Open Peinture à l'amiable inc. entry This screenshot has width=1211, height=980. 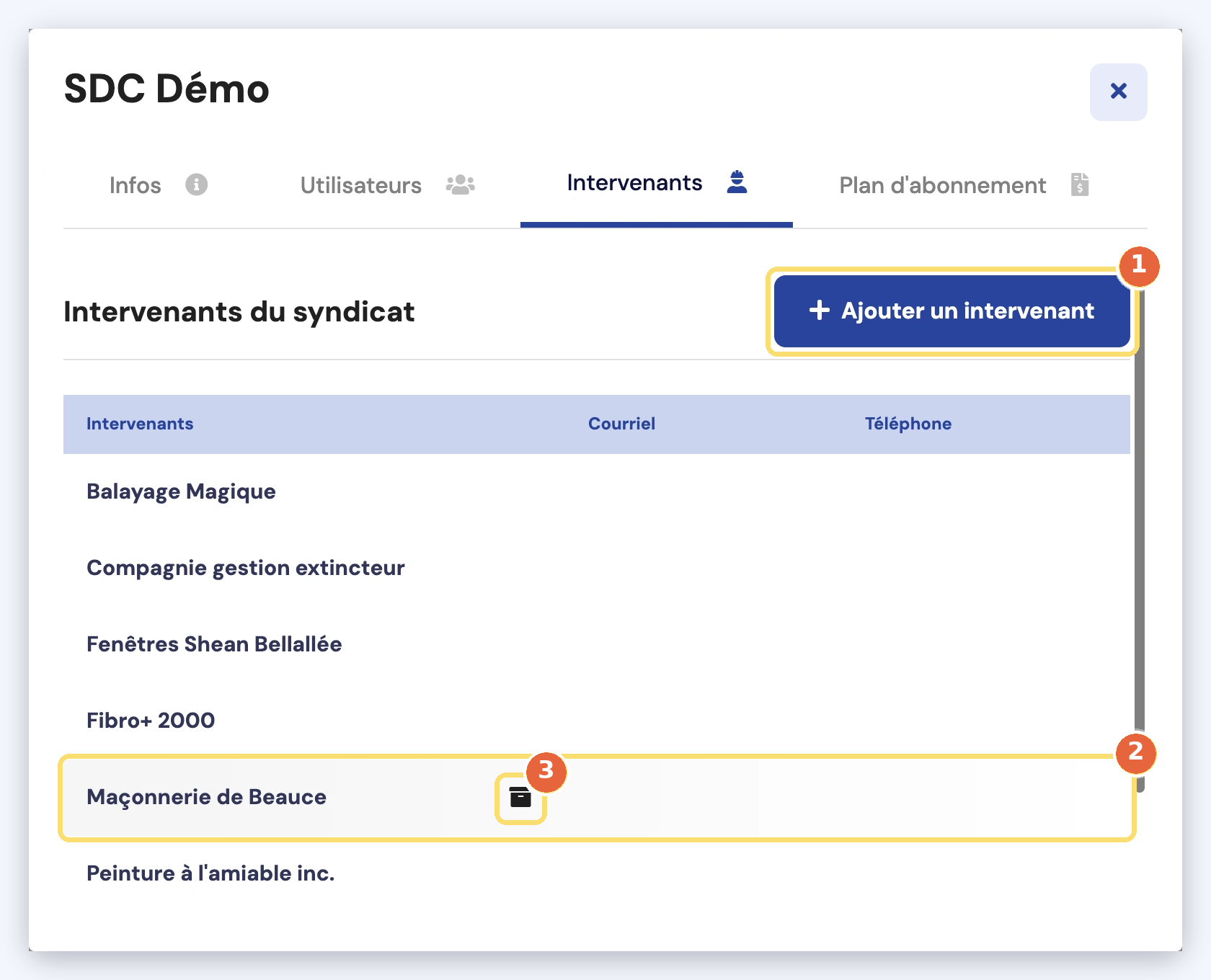(597, 873)
